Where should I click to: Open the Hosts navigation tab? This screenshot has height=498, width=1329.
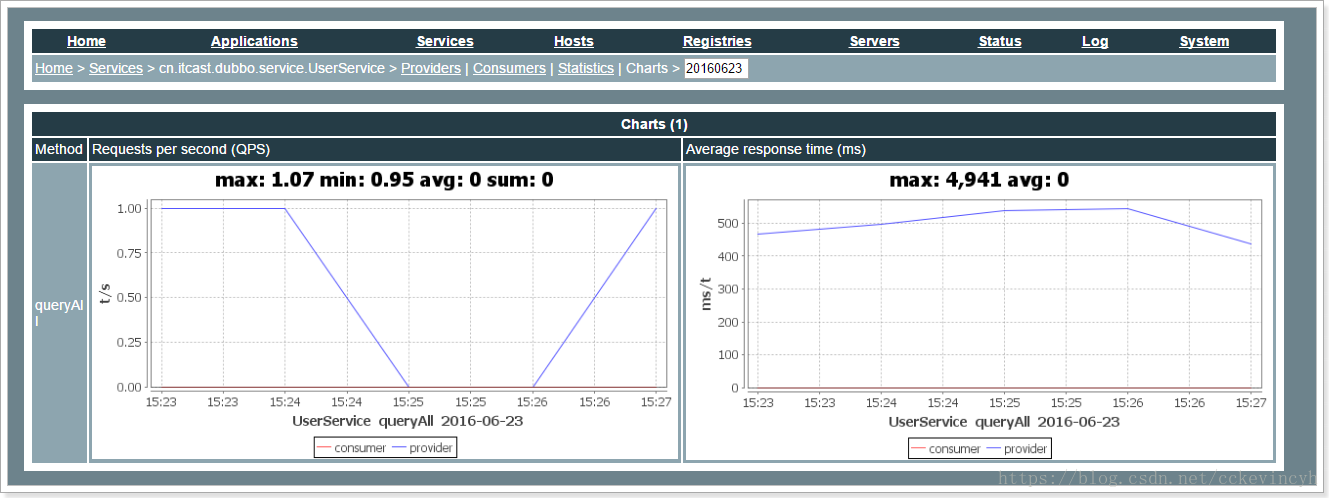(574, 41)
